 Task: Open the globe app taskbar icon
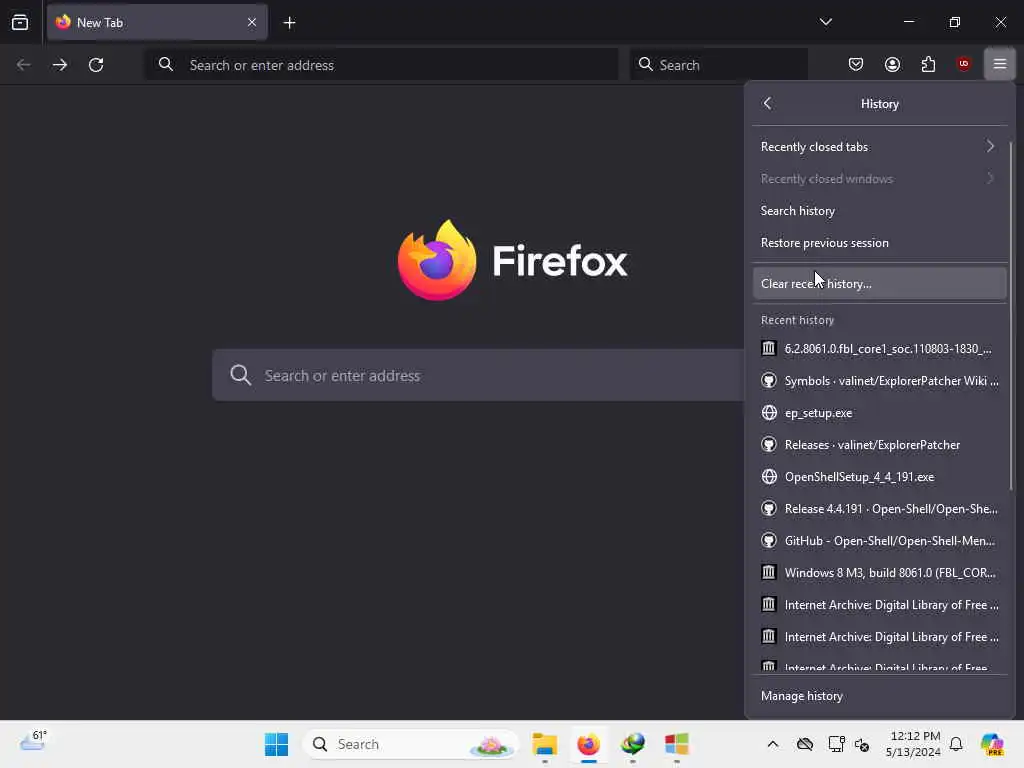[x=632, y=744]
